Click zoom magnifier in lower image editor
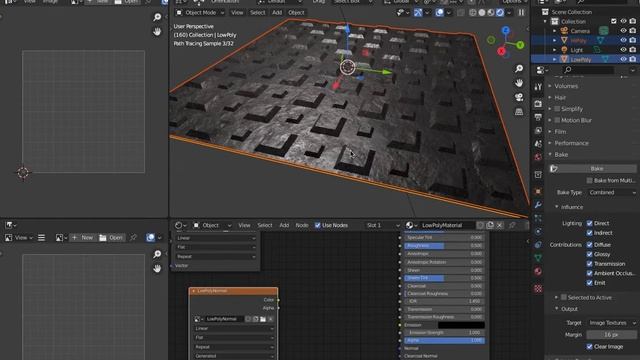 click(x=157, y=254)
